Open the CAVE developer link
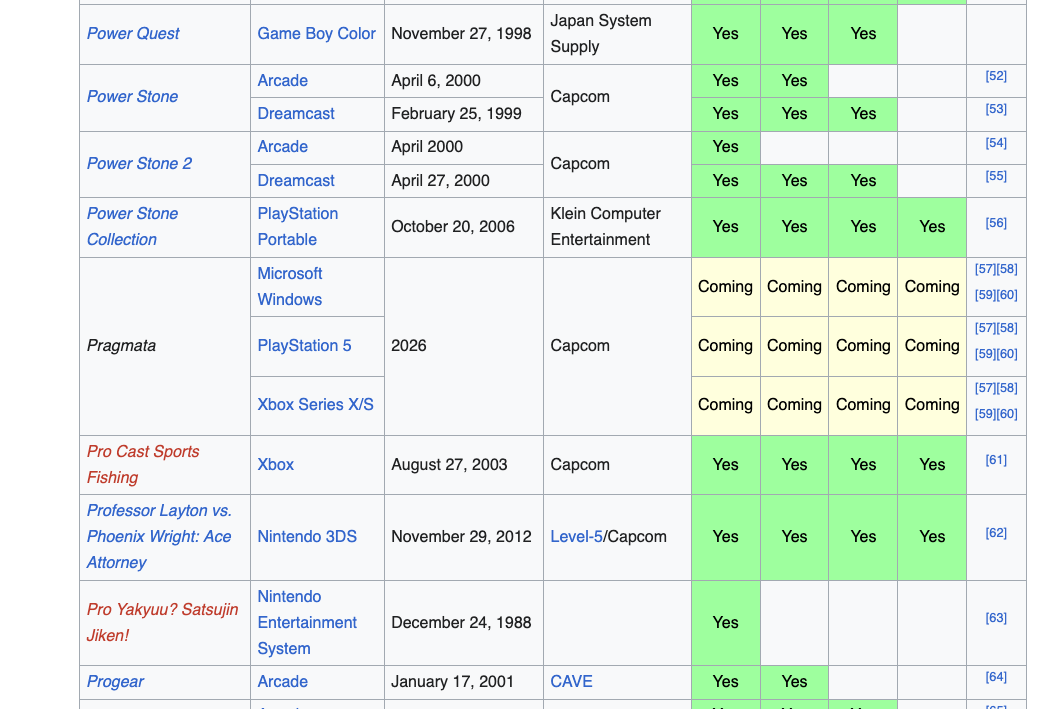Viewport: 1056px width, 709px height. click(x=571, y=681)
